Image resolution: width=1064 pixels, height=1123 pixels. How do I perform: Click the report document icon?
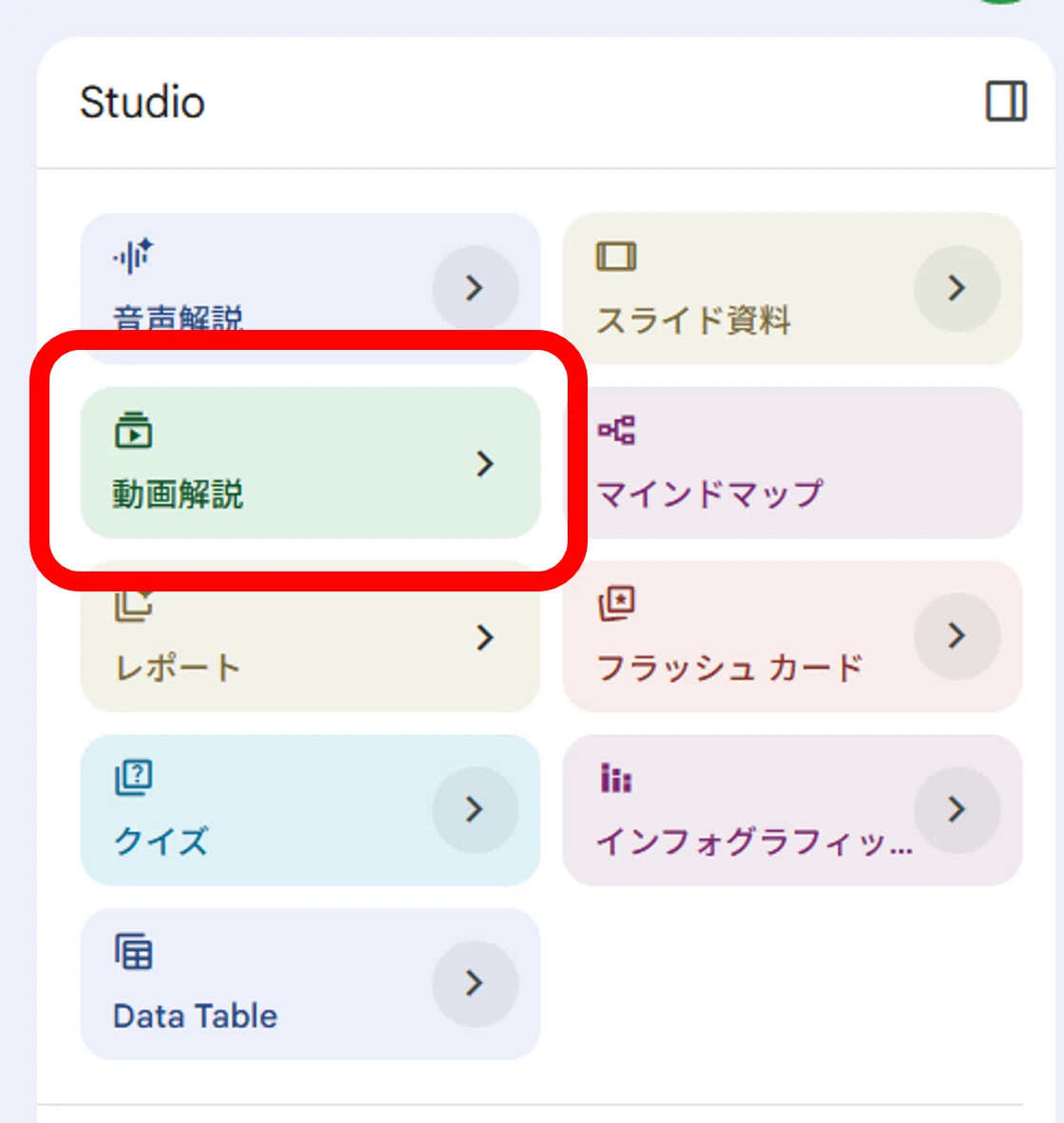click(x=133, y=605)
